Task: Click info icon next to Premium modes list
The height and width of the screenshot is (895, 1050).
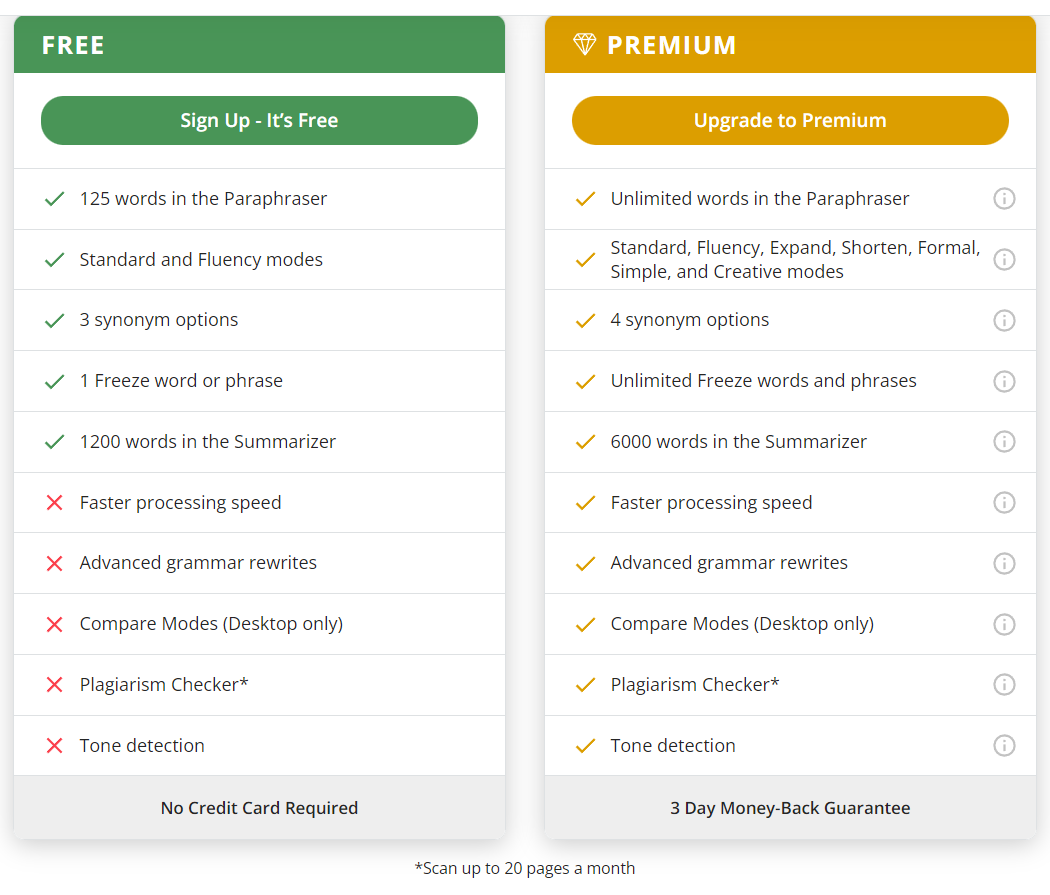Action: pyautogui.click(x=1004, y=260)
